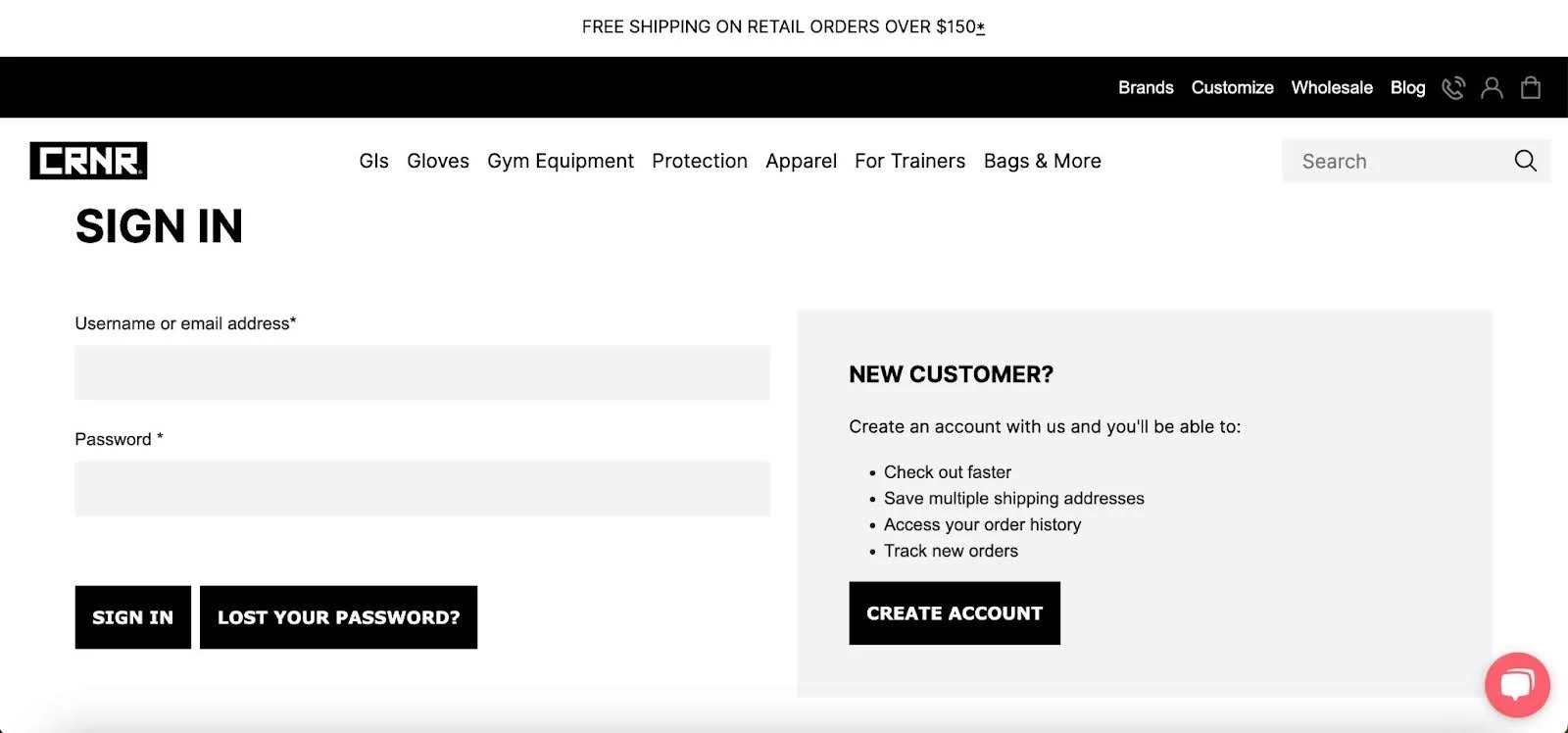Click the Lost Your Password button
This screenshot has height=733, width=1568.
(x=338, y=617)
